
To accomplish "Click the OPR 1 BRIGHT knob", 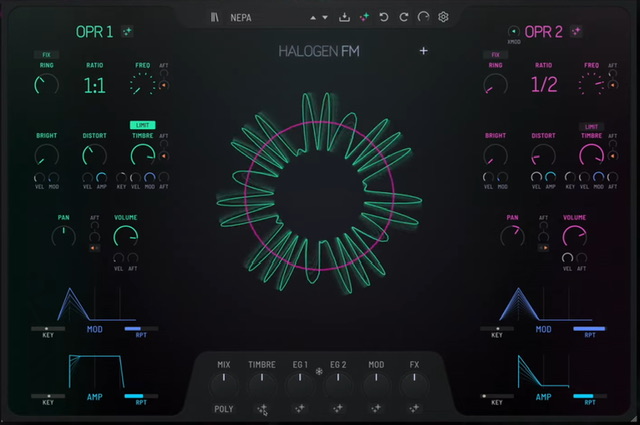I will [x=47, y=156].
